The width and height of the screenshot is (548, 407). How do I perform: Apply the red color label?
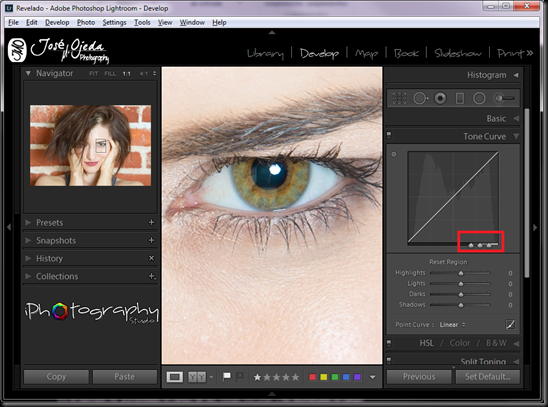click(x=313, y=377)
